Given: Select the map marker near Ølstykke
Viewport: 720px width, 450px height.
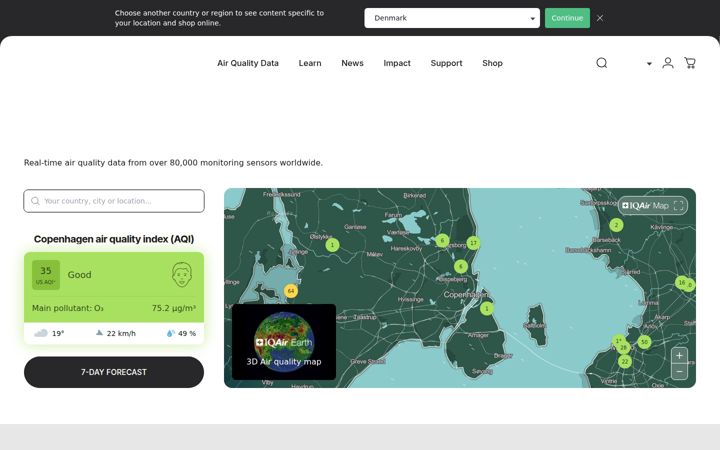Looking at the screenshot, I should 332,245.
